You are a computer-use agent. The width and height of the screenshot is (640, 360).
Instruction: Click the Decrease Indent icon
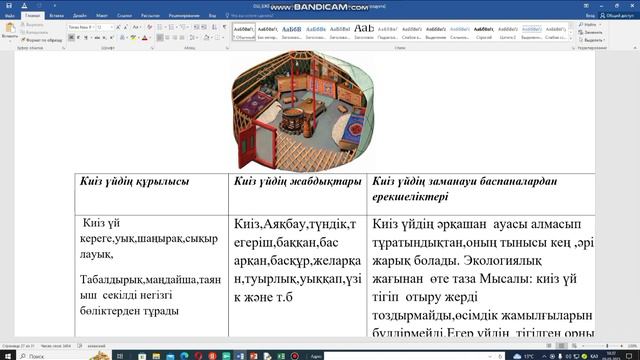pos(196,27)
